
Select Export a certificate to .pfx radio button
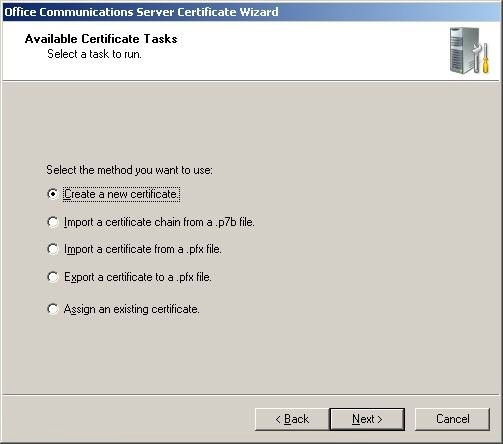tap(53, 277)
